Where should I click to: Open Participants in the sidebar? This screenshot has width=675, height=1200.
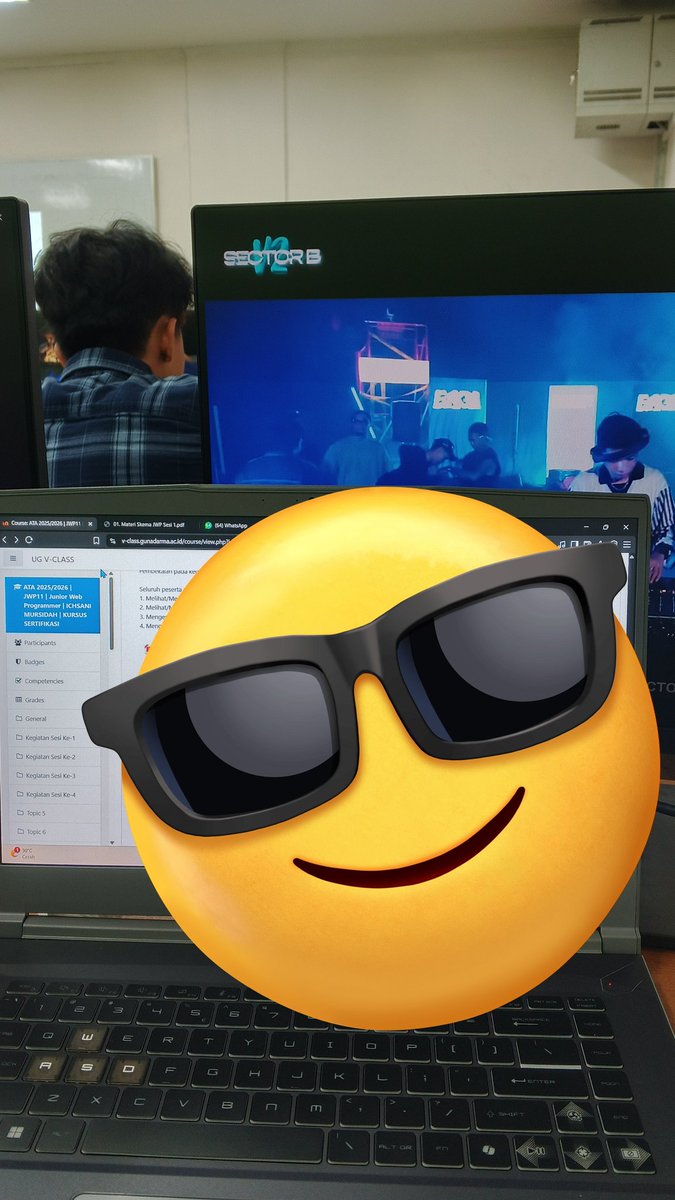pos(53,643)
